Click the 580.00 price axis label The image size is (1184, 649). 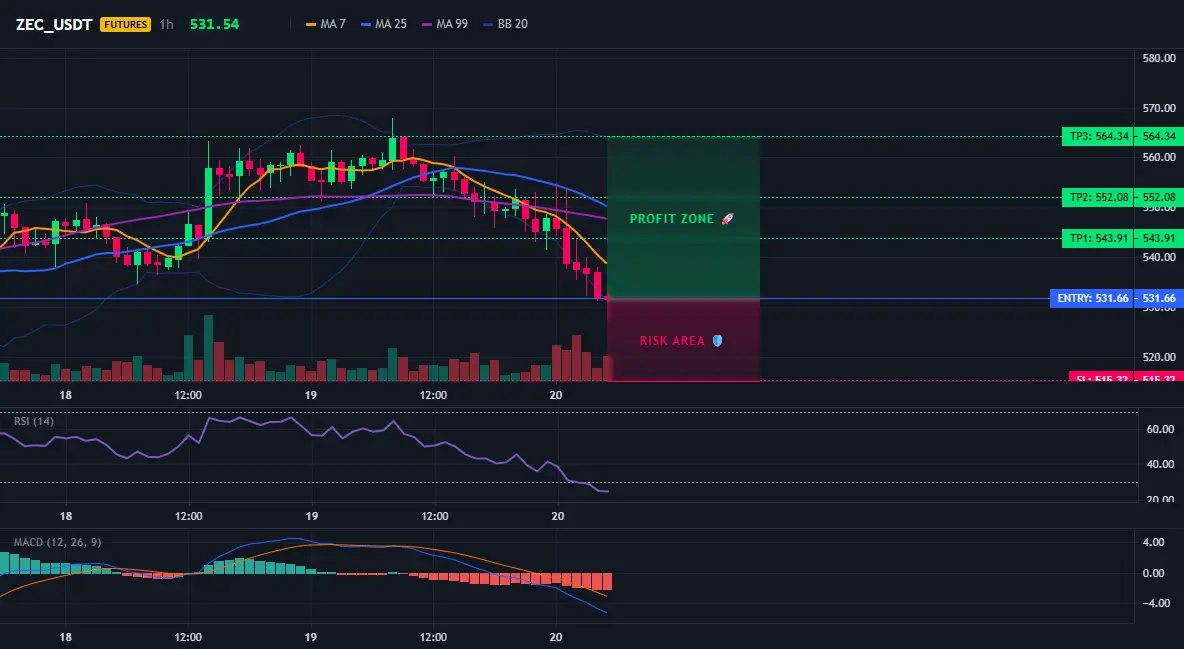(1158, 58)
